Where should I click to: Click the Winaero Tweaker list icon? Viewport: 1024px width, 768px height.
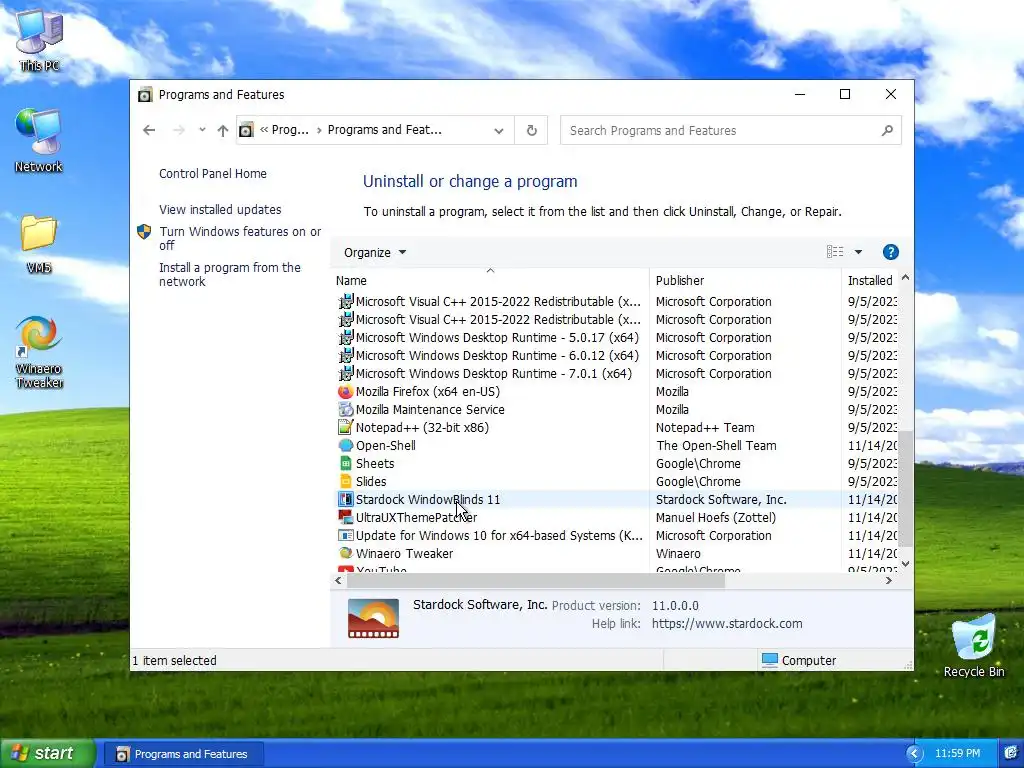coord(345,553)
